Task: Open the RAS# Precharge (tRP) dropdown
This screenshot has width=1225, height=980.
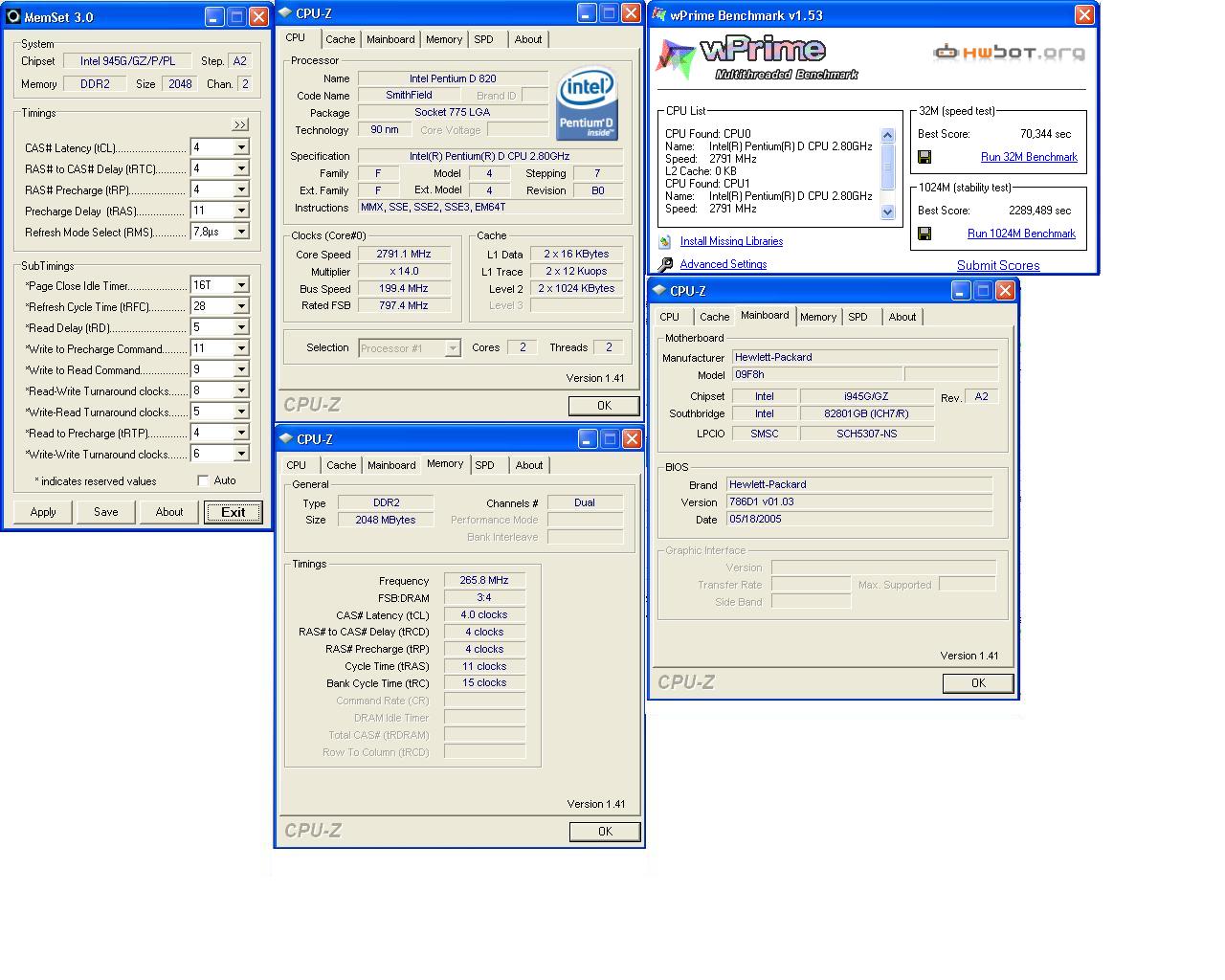Action: click(241, 189)
